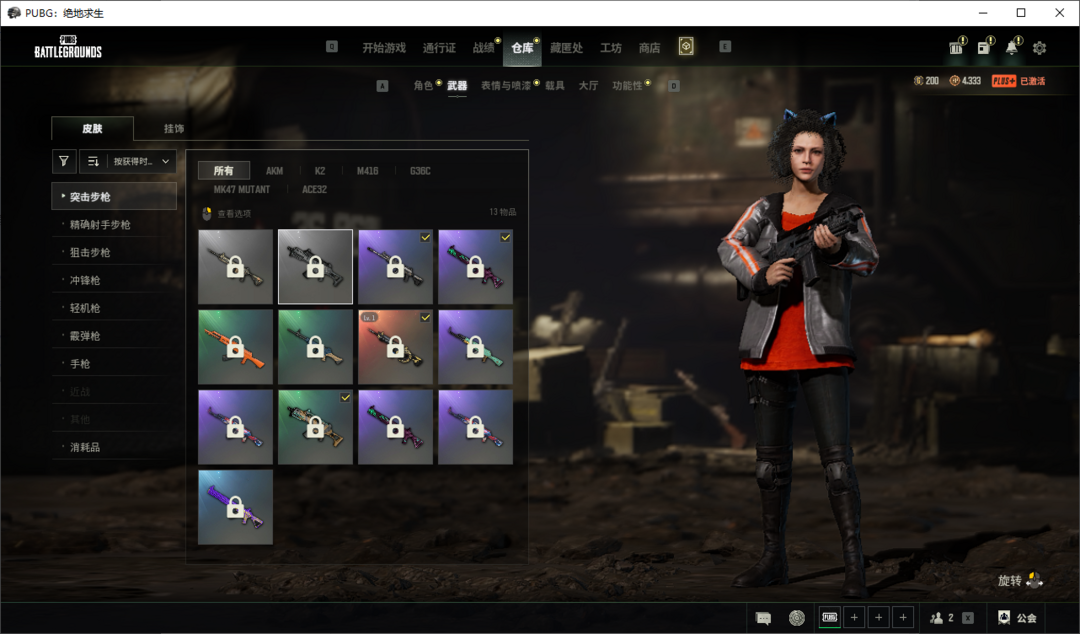1080x634 pixels.
Task: Select the PUBG player card slot
Action: point(829,617)
